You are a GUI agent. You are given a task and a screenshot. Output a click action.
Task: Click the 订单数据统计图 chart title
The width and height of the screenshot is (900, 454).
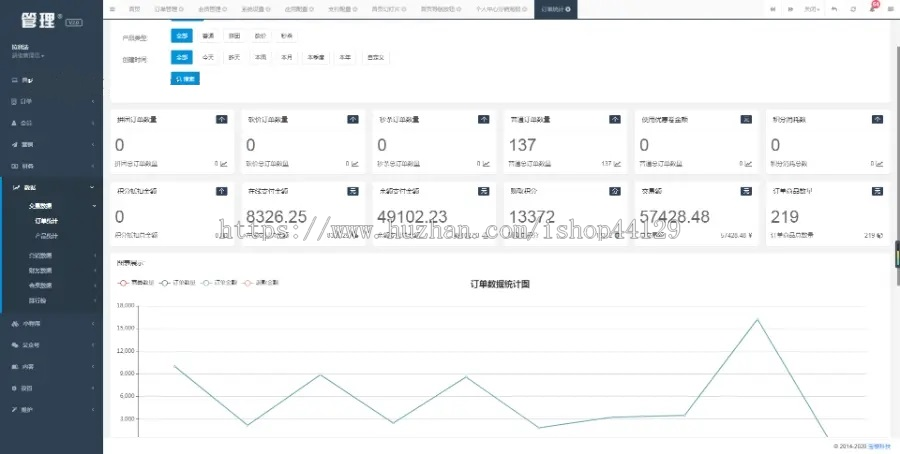coord(499,284)
